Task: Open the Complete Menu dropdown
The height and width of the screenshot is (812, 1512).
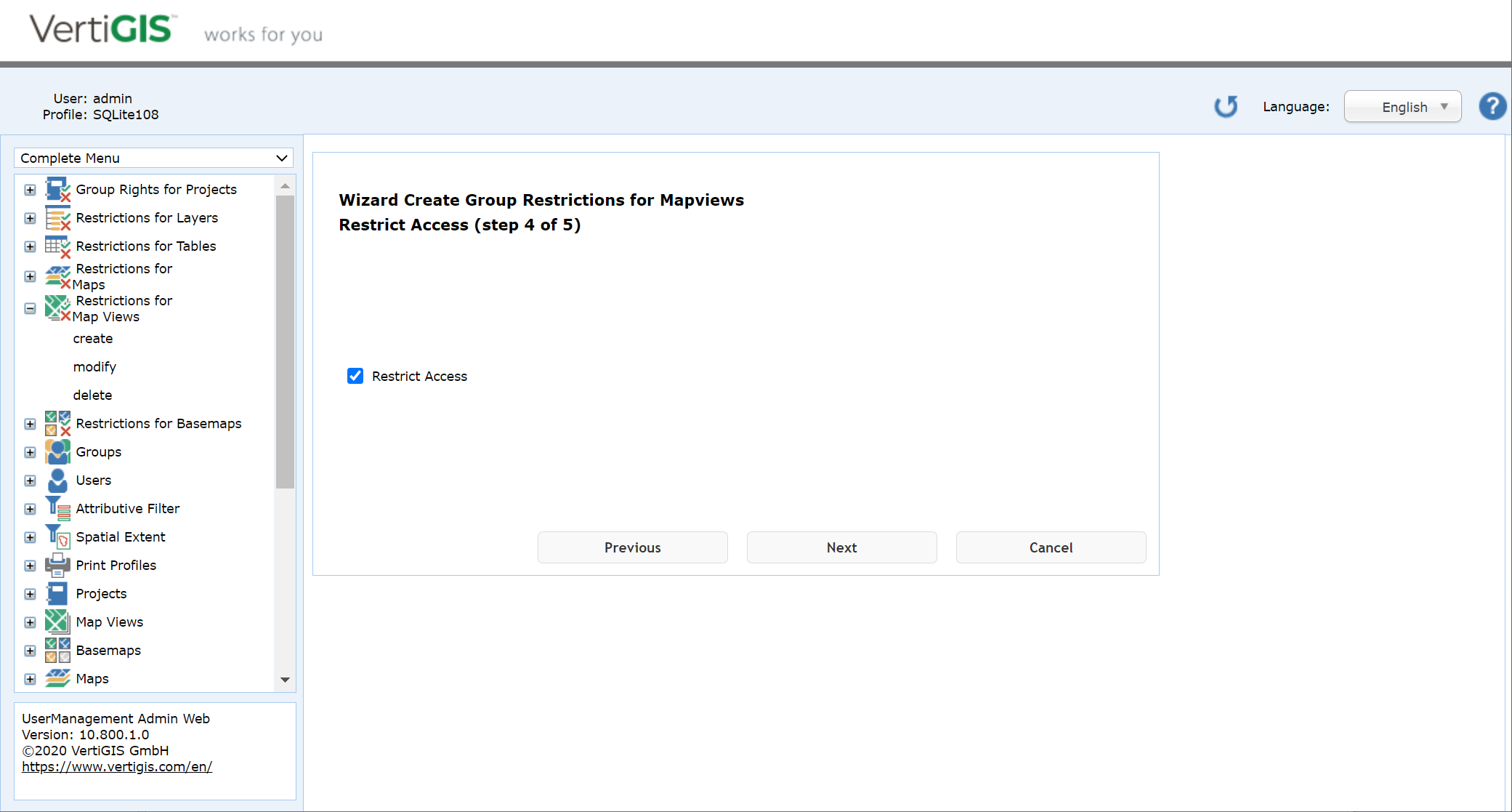Action: [x=153, y=158]
